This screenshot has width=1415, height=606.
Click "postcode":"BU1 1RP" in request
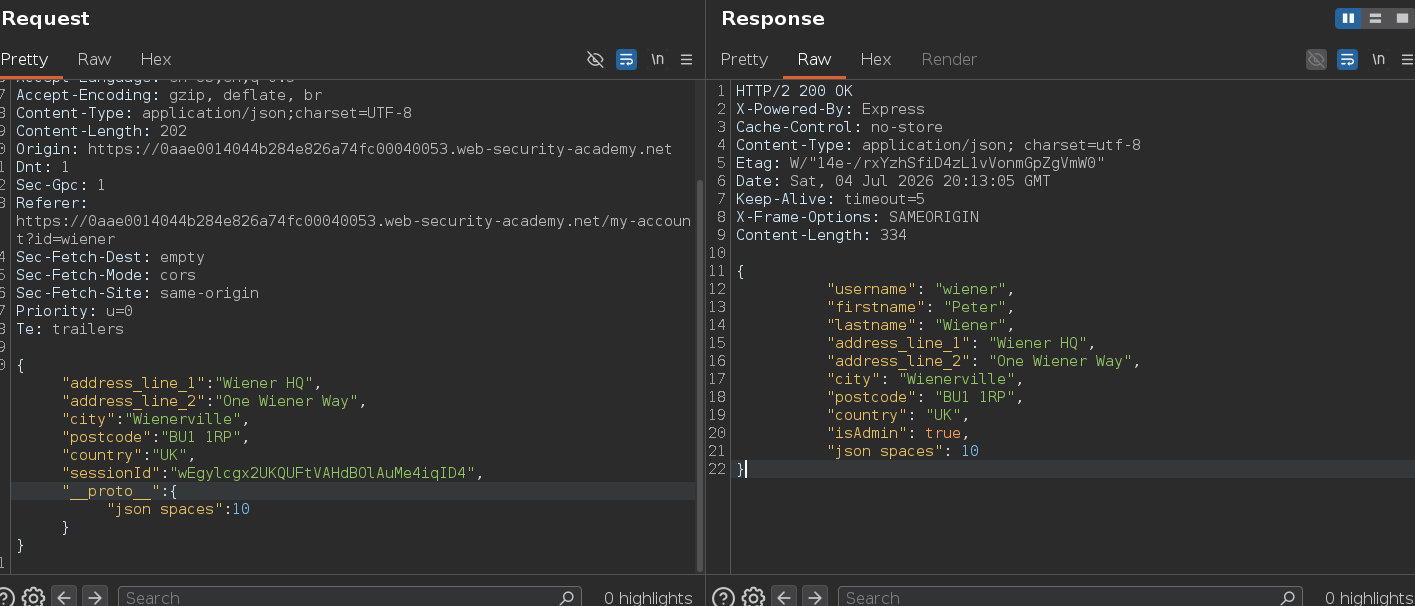click(x=154, y=437)
